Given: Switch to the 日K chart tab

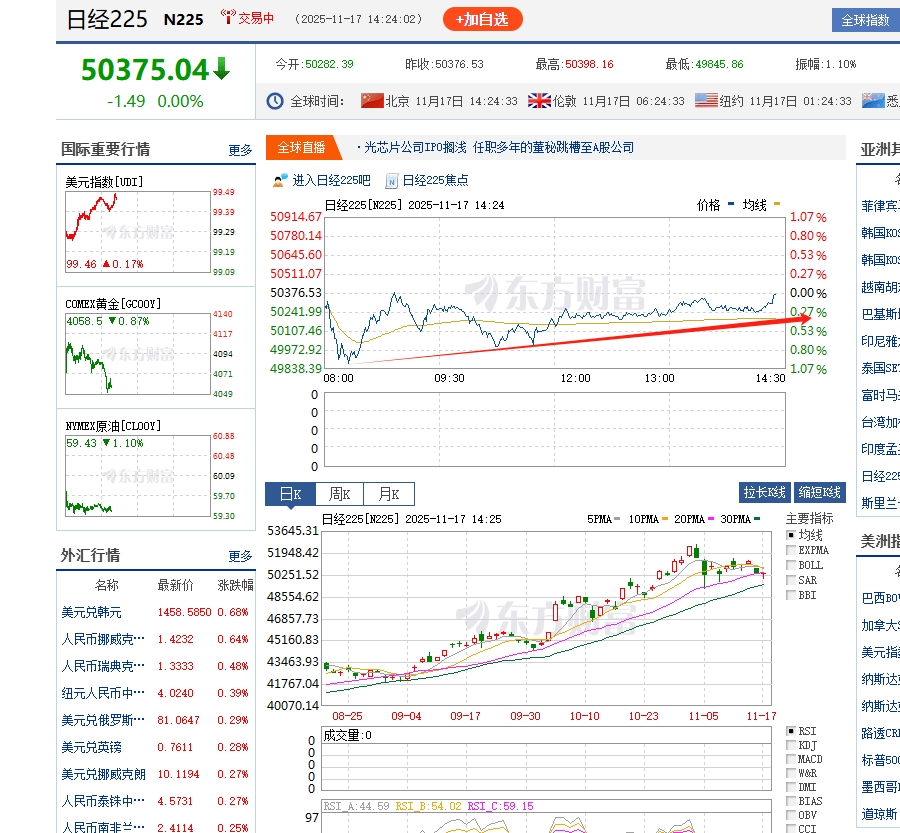Looking at the screenshot, I should pos(290,494).
